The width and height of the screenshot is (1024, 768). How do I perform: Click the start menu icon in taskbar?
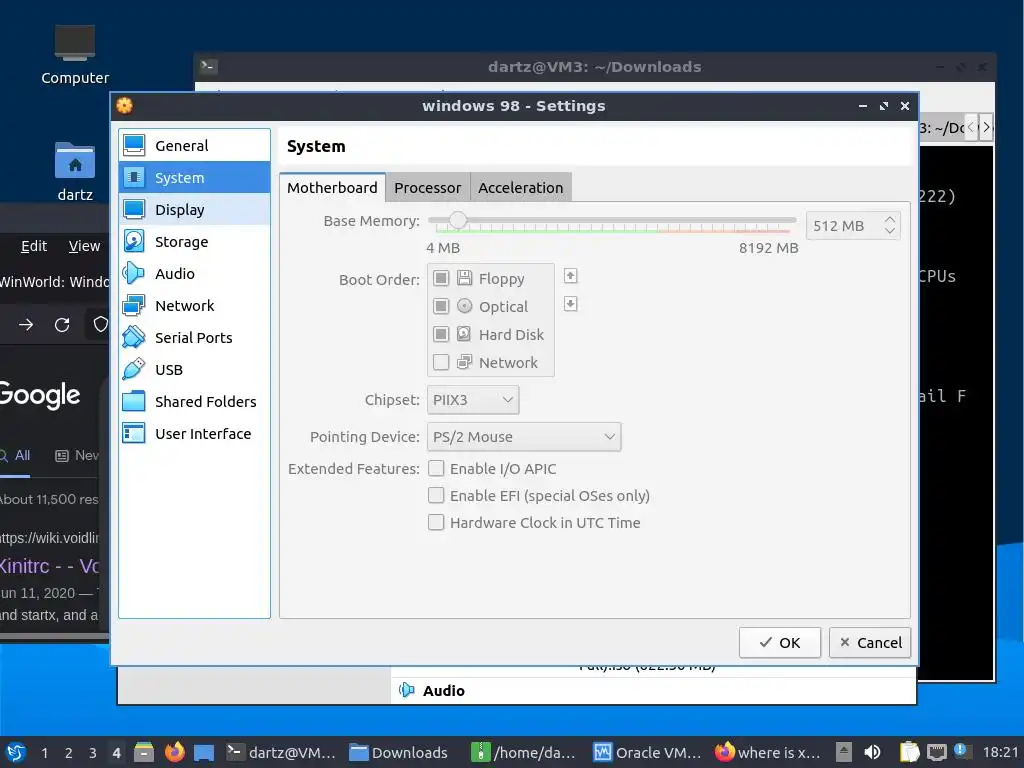pos(16,752)
